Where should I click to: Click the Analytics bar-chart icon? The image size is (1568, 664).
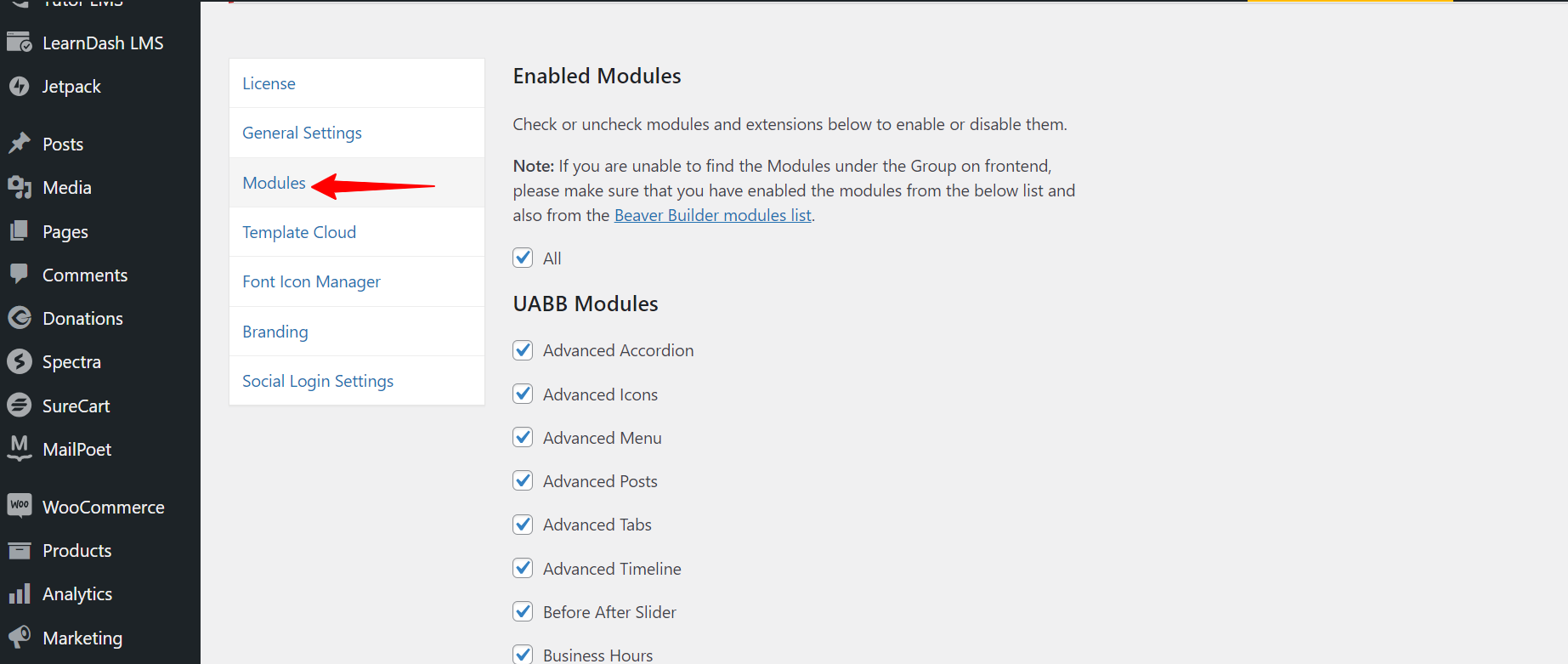[19, 593]
